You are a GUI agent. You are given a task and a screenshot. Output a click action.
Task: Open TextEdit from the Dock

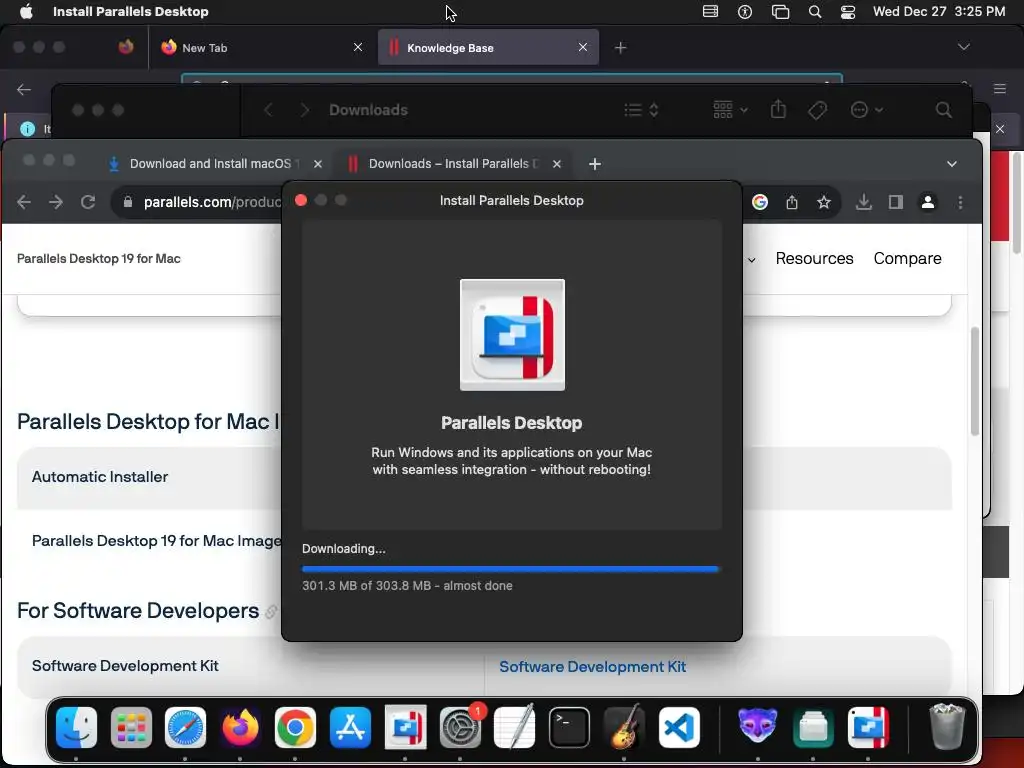pos(515,728)
